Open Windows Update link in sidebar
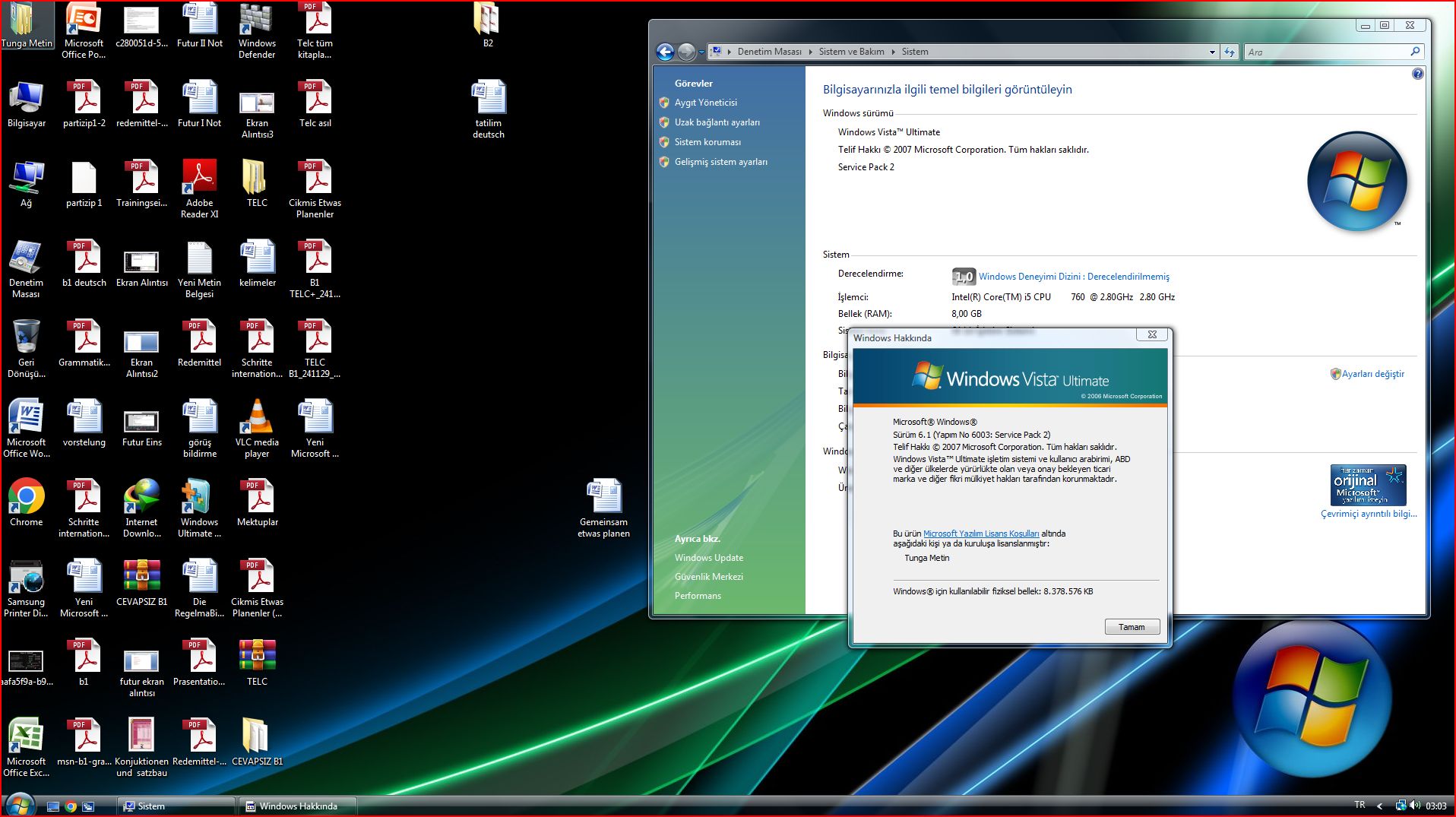 pos(709,558)
